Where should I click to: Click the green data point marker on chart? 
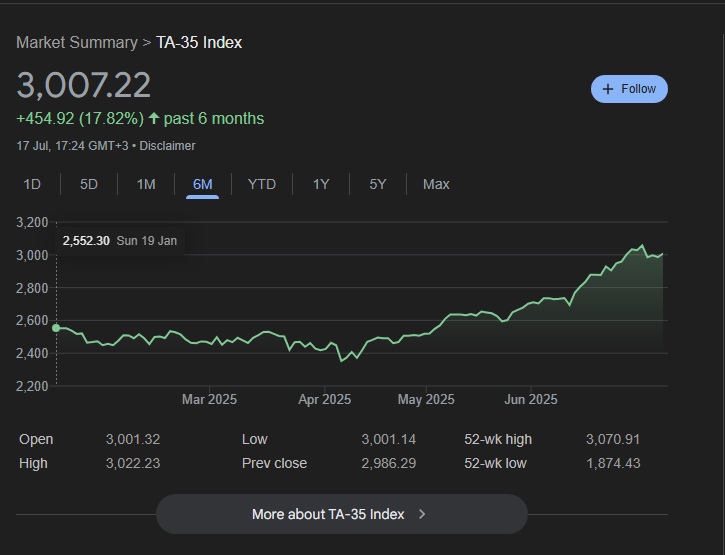click(x=56, y=328)
